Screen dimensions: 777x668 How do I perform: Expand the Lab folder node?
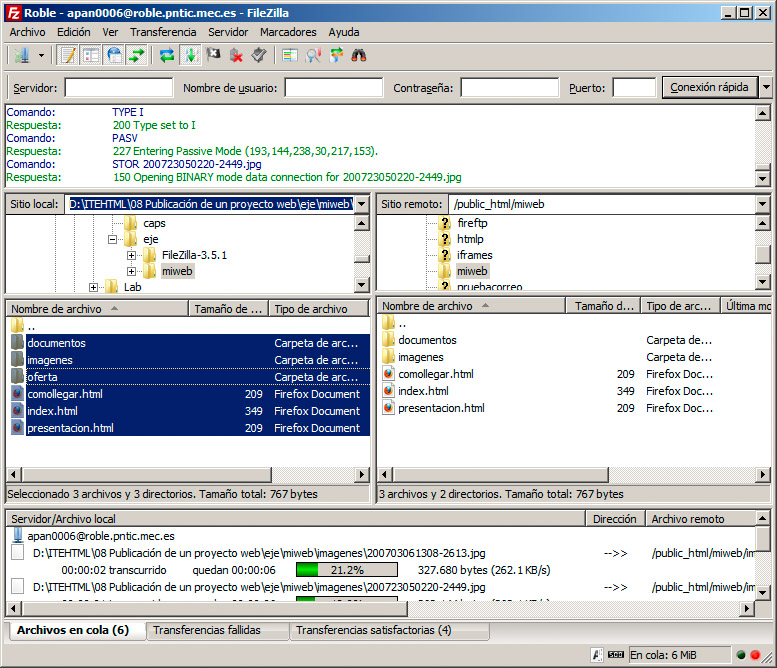click(x=93, y=287)
